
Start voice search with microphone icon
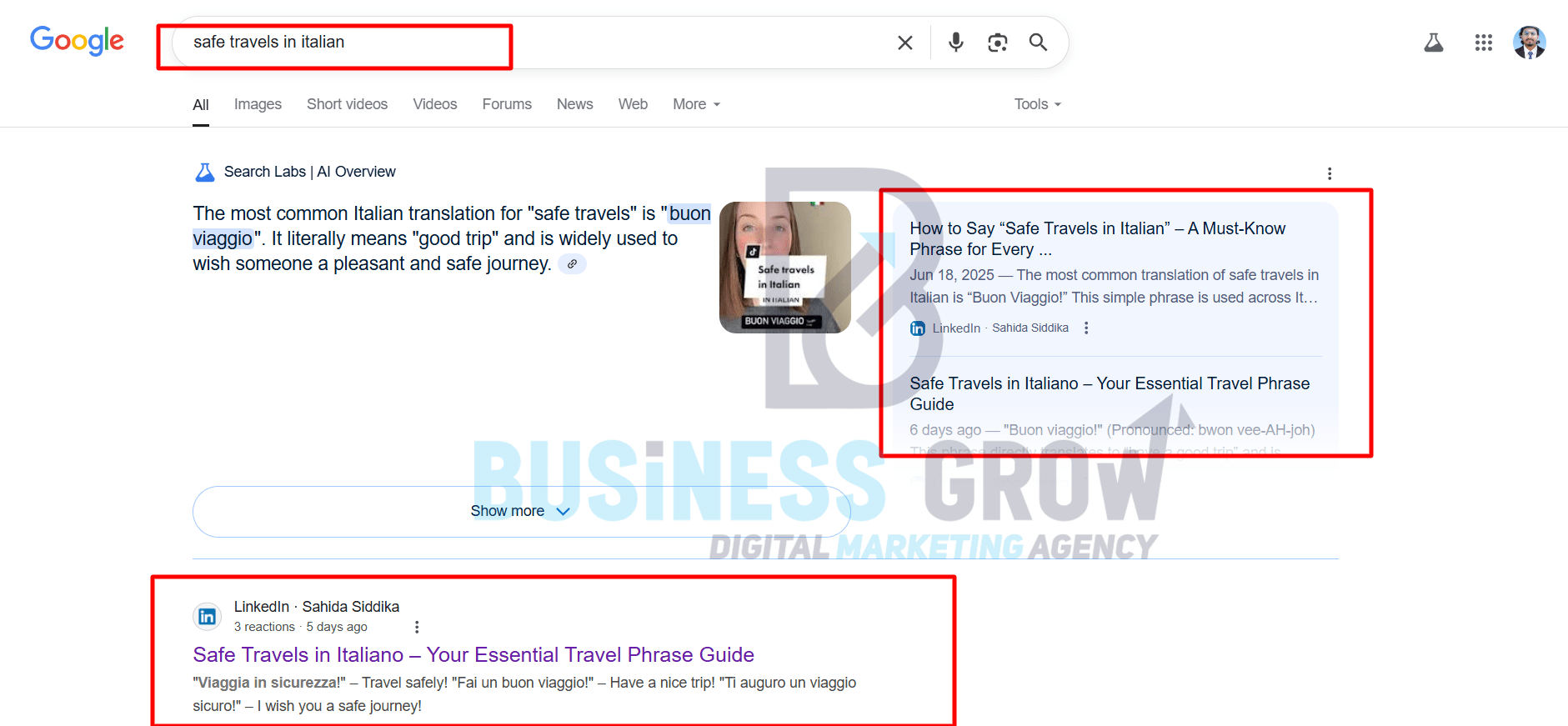(x=956, y=42)
